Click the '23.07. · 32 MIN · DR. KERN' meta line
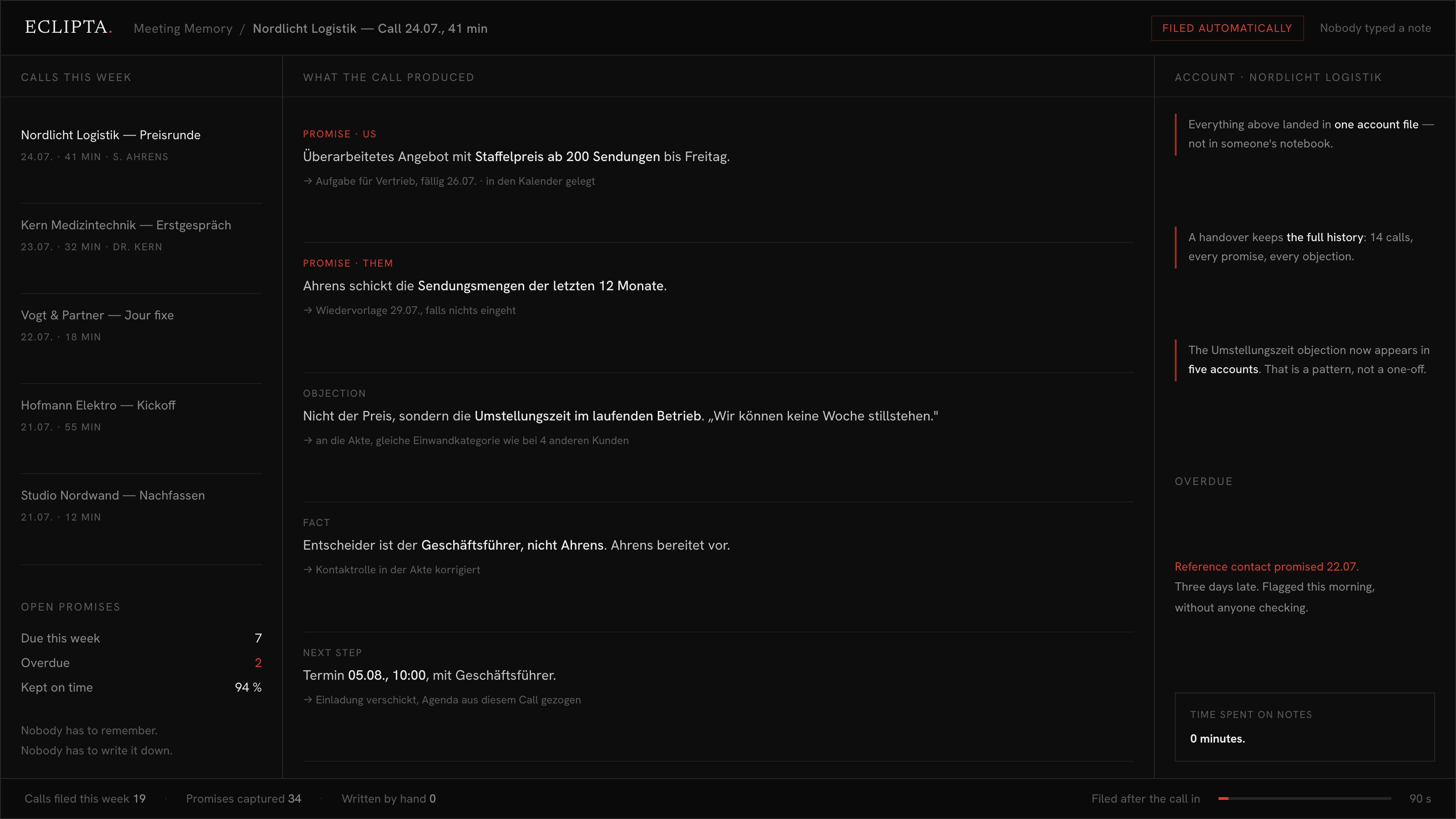 [91, 247]
